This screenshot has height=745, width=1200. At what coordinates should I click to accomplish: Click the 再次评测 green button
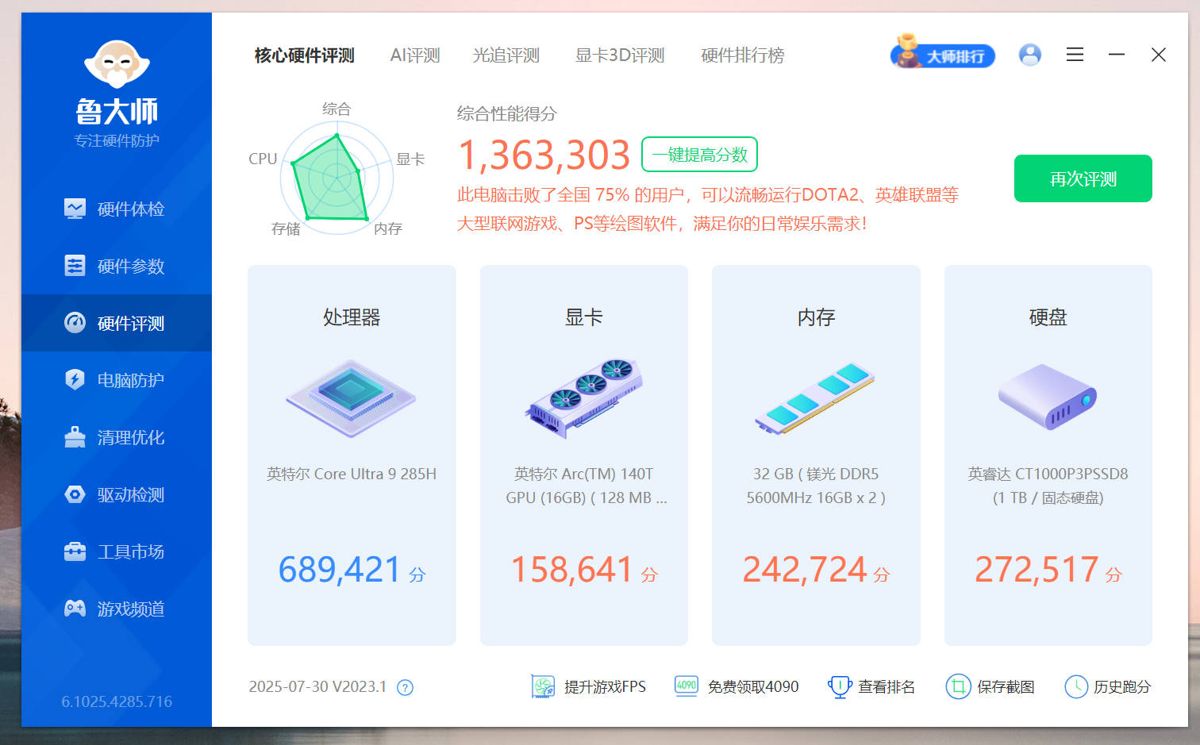(x=1083, y=179)
